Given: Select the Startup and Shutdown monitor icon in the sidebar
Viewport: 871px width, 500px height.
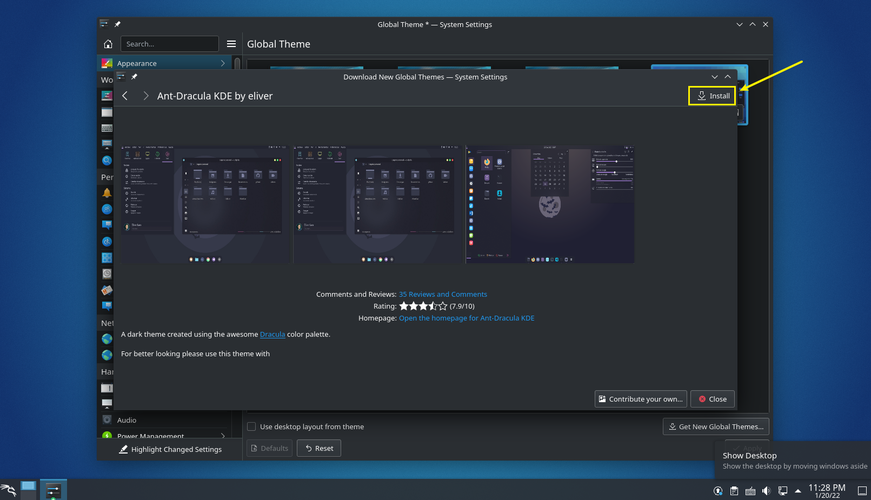Looking at the screenshot, I should (107, 144).
